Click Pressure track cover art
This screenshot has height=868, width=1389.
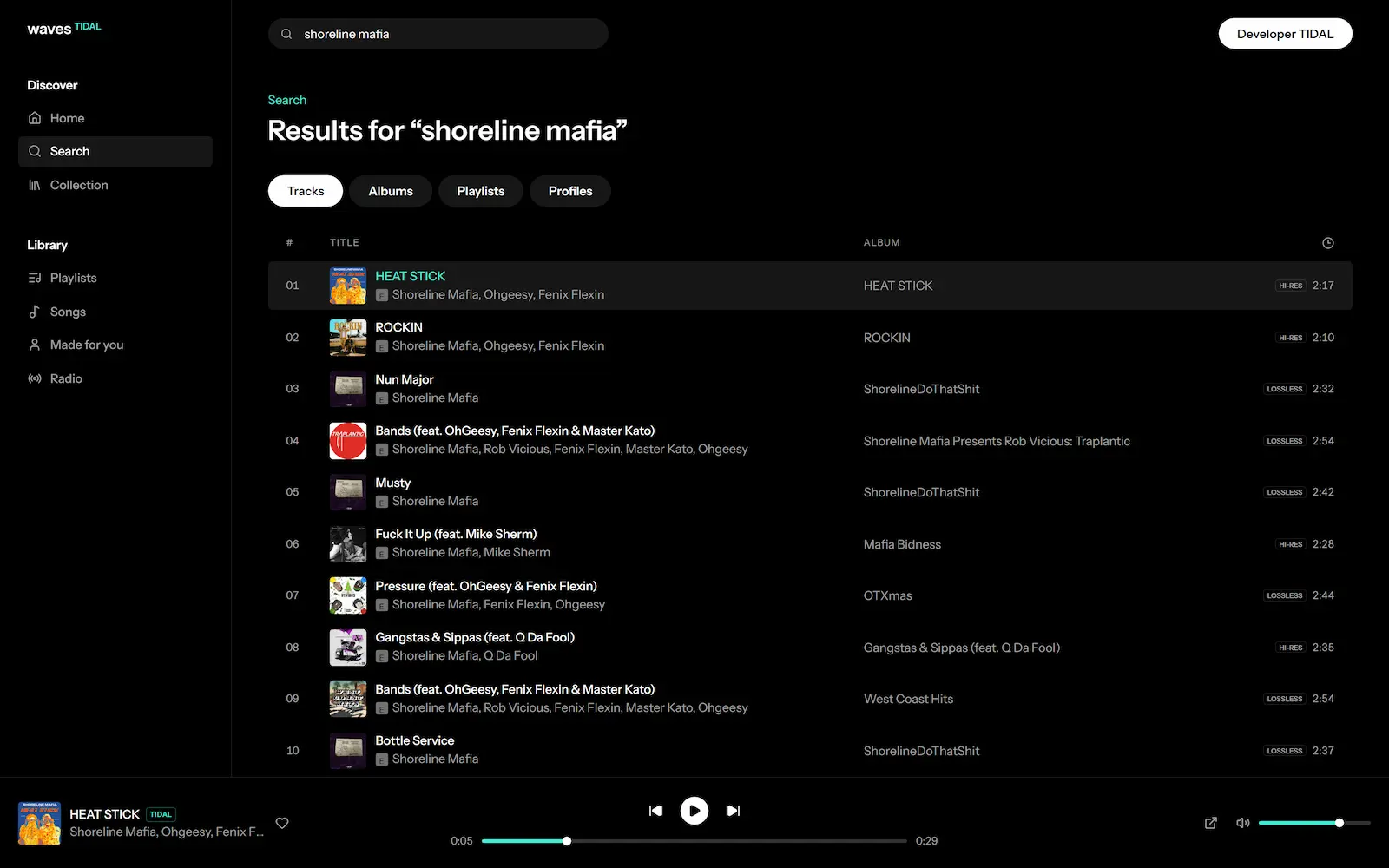348,595
